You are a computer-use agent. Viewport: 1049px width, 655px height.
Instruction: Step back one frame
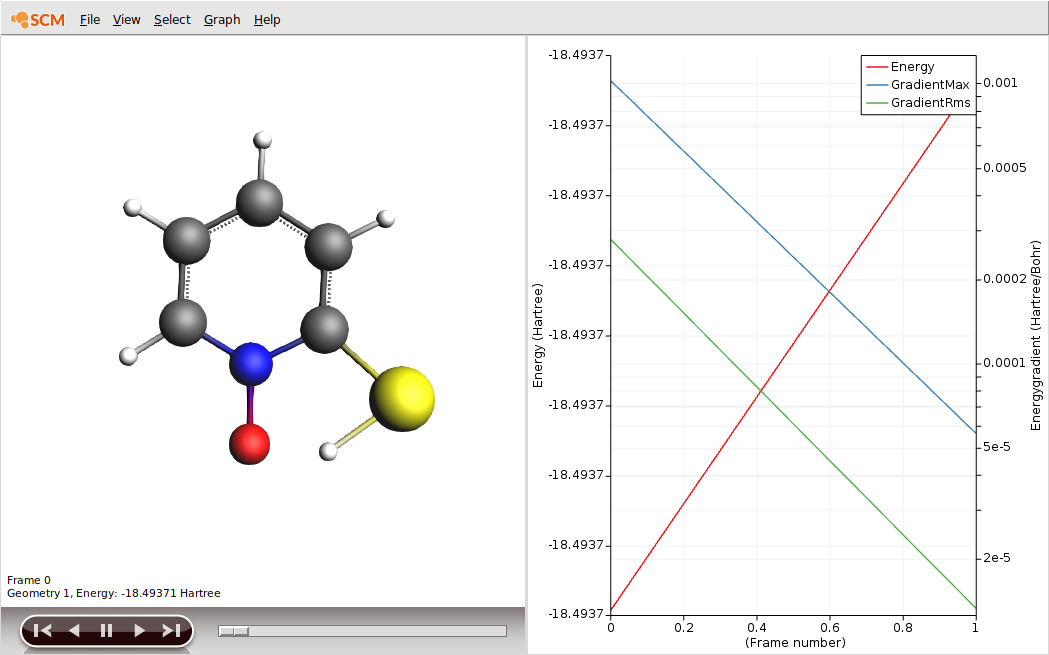[x=74, y=630]
